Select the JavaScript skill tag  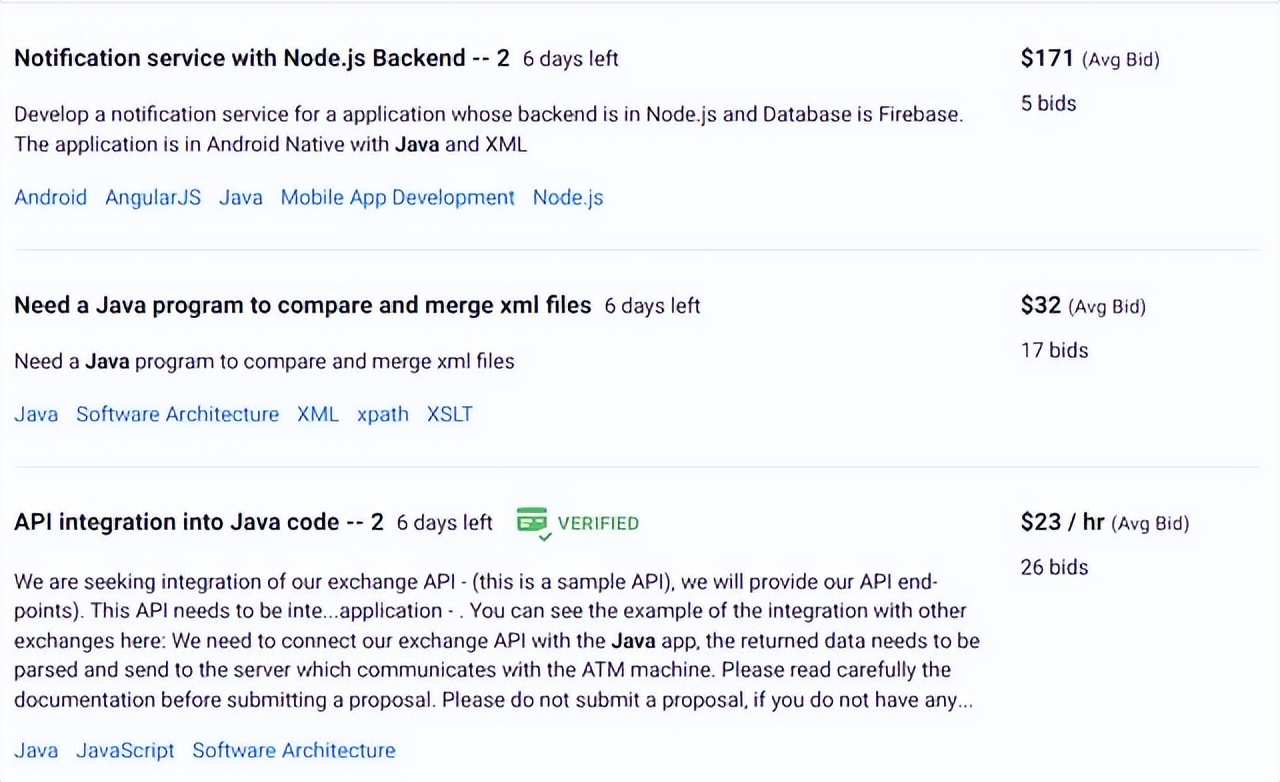(x=125, y=750)
